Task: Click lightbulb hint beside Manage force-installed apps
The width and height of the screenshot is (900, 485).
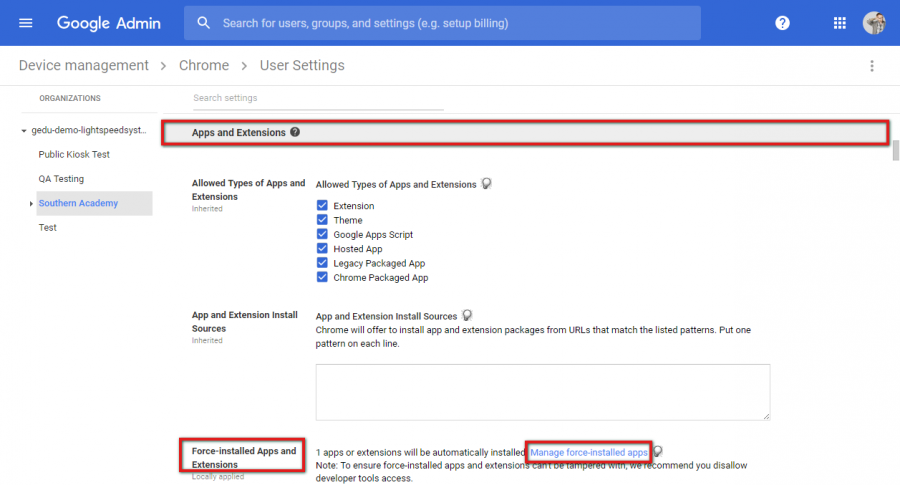Action: pos(658,452)
